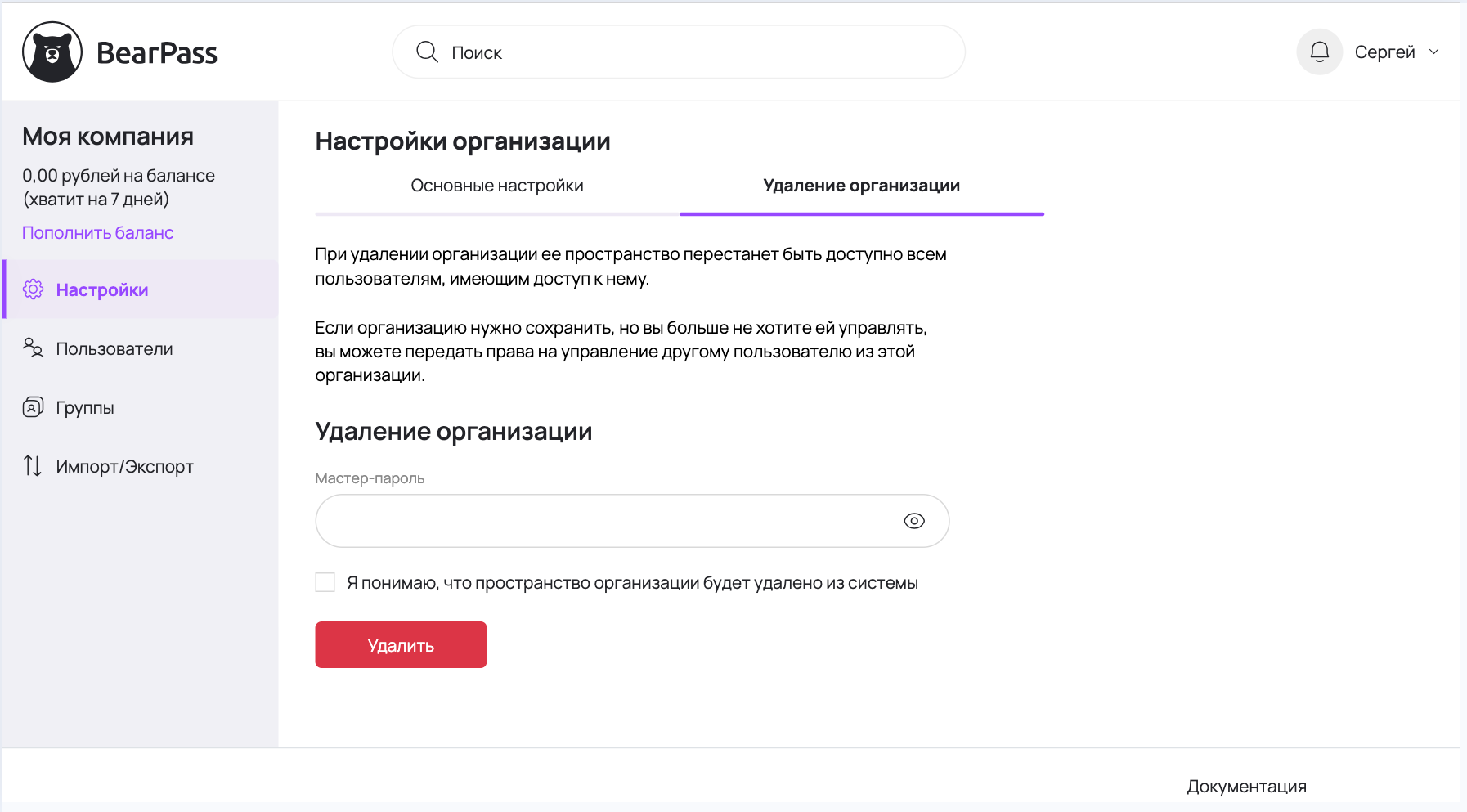
Task: Click the magnifier icon in the search bar
Action: tap(427, 52)
